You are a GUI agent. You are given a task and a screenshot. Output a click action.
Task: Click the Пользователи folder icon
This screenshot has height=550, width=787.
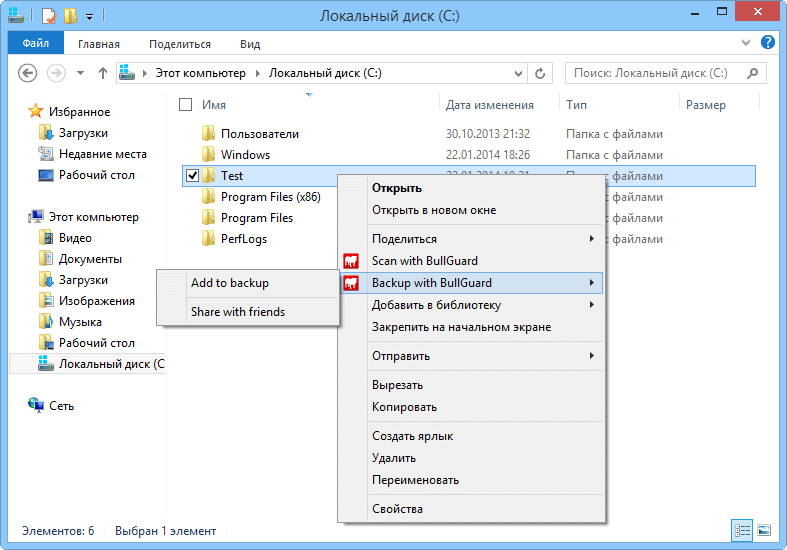coord(208,133)
